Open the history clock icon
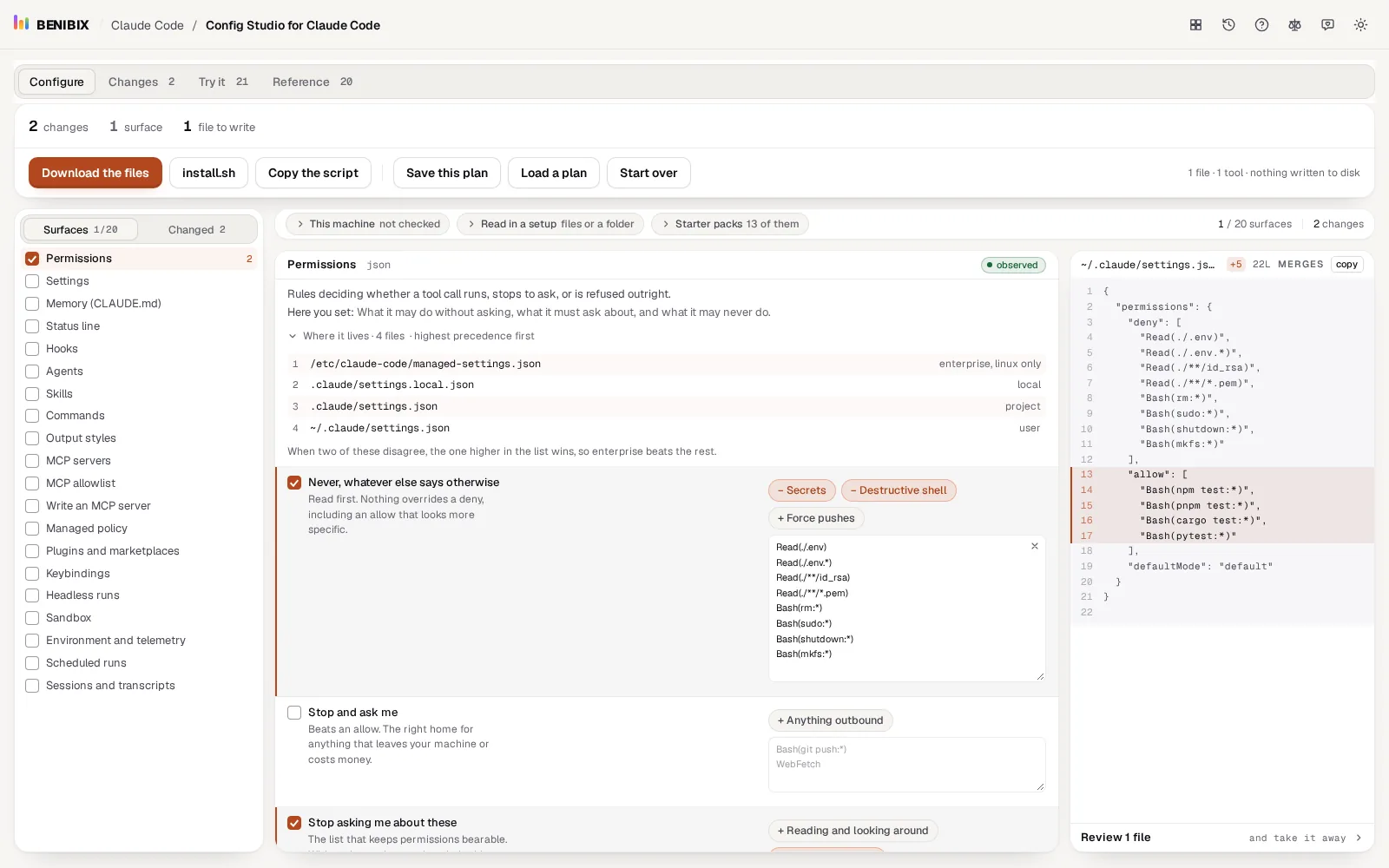The image size is (1389, 868). [1228, 25]
